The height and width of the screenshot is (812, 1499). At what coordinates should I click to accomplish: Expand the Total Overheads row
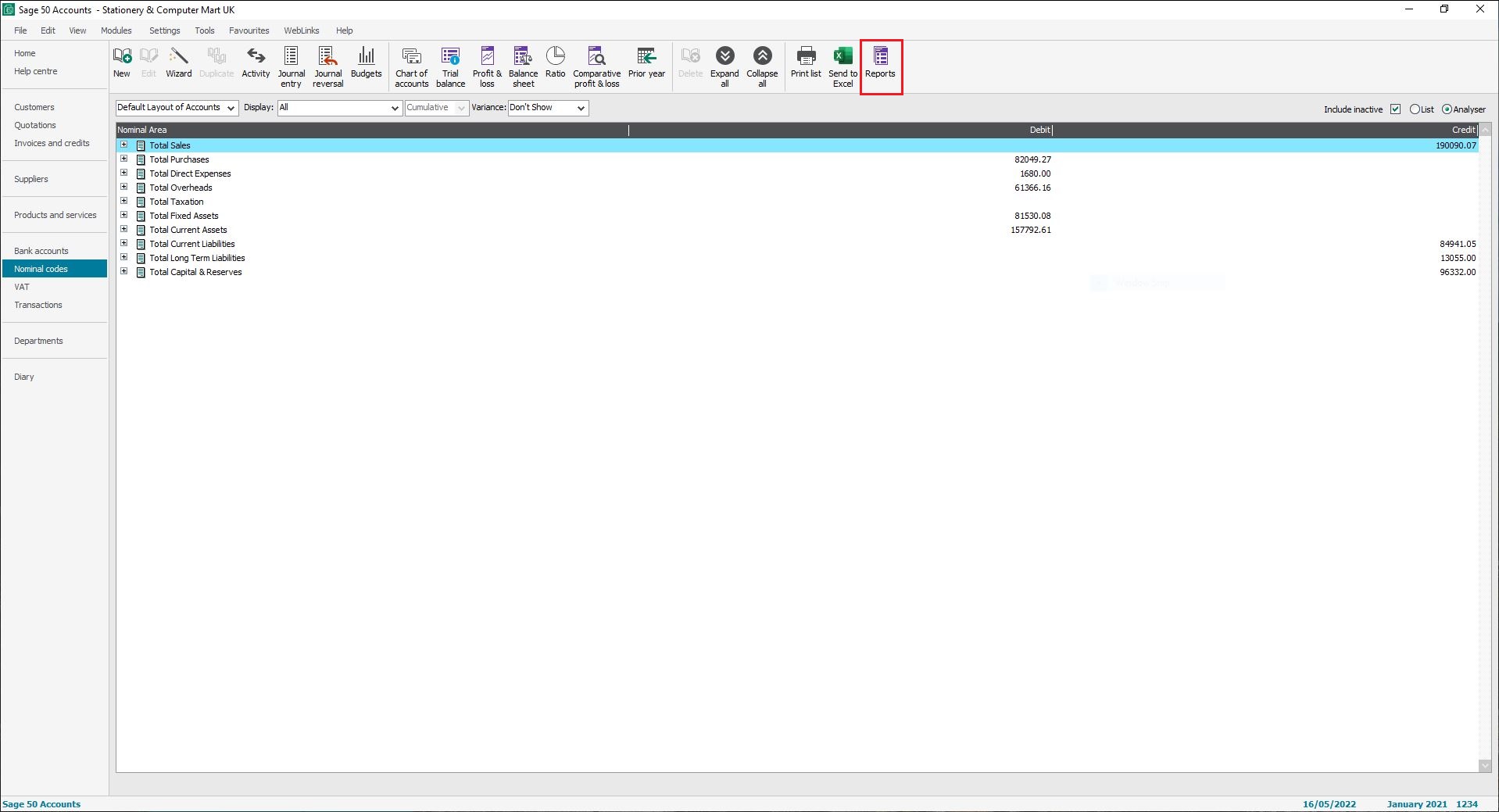point(123,187)
